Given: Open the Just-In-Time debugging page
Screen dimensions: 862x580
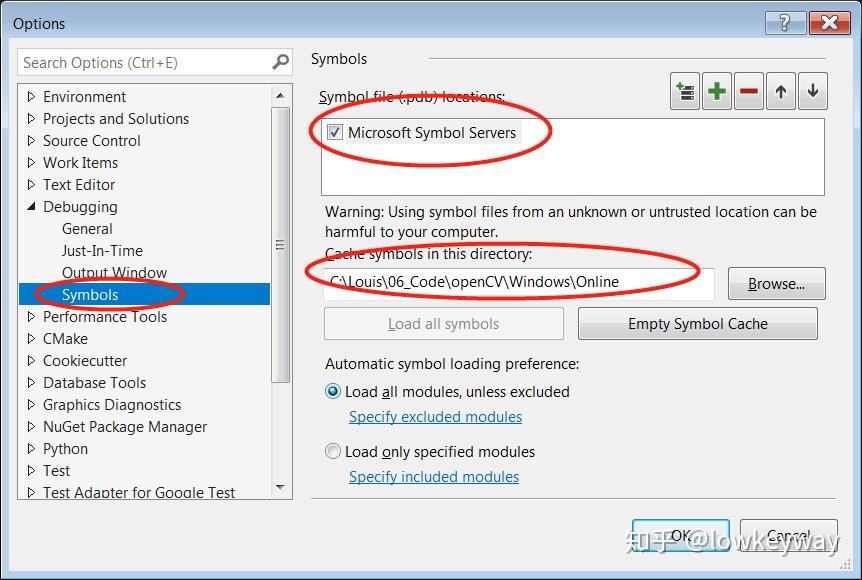Looking at the screenshot, I should (102, 251).
